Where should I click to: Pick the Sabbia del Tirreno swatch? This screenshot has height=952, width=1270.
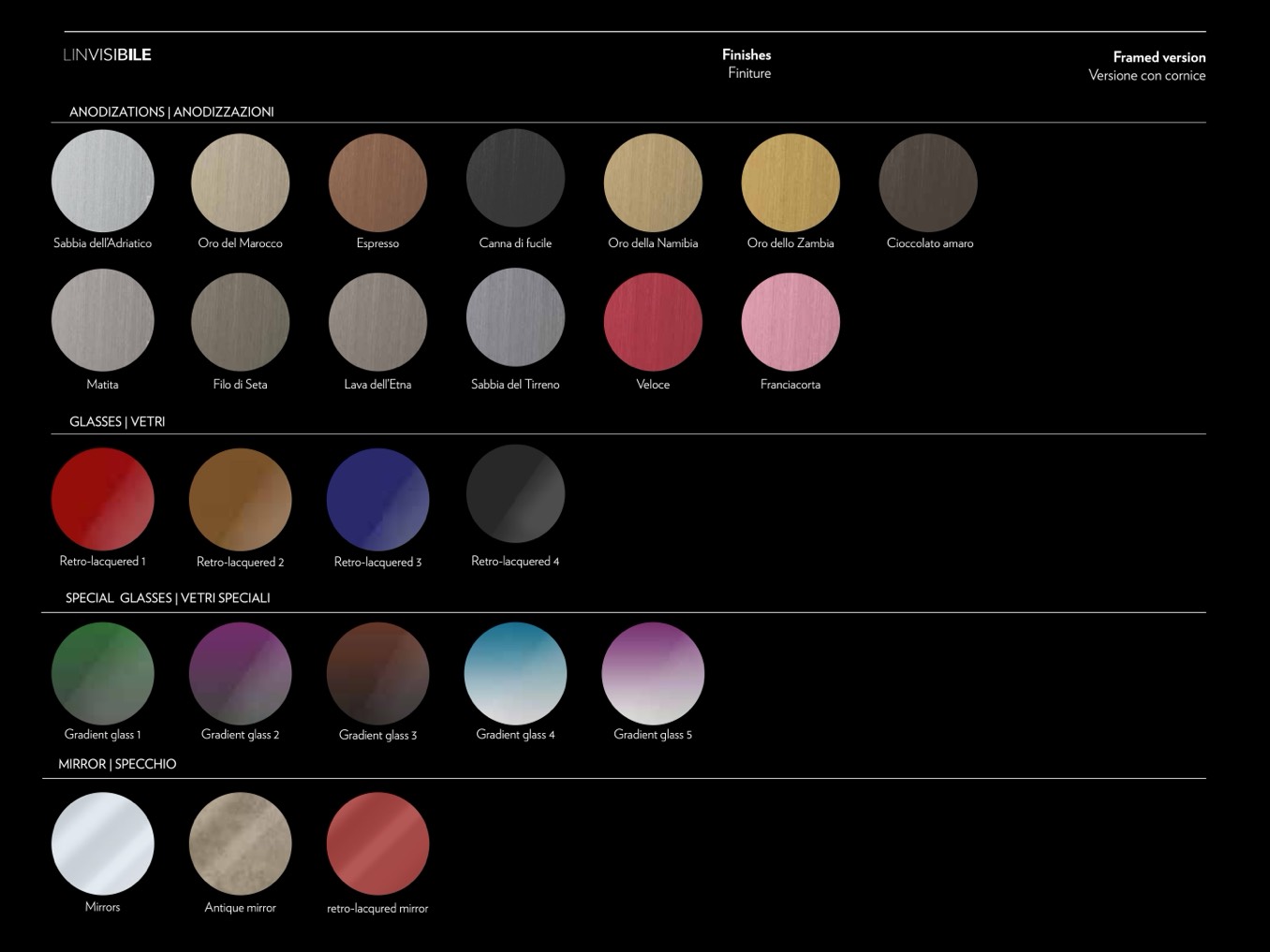pos(515,318)
